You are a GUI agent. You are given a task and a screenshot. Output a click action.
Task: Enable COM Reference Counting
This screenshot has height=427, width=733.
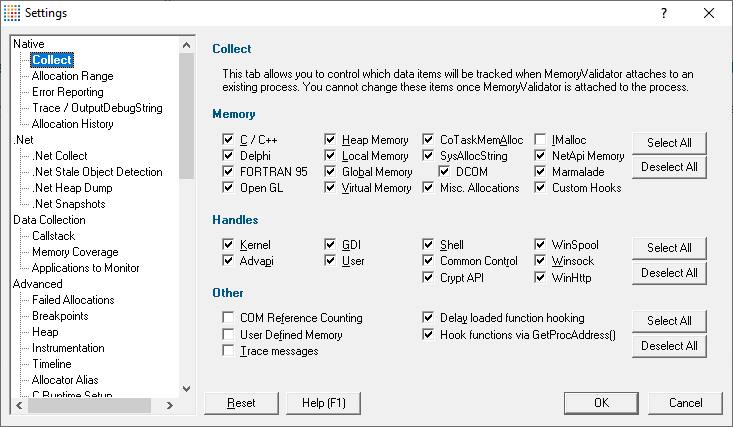click(x=228, y=318)
